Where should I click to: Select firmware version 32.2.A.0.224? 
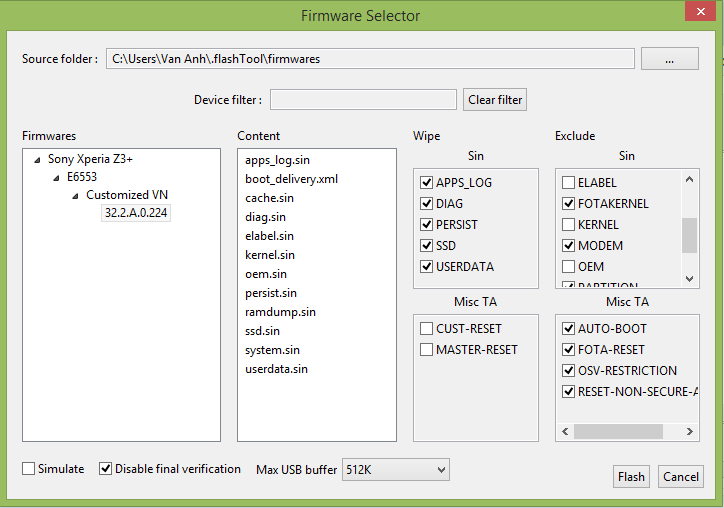(136, 213)
